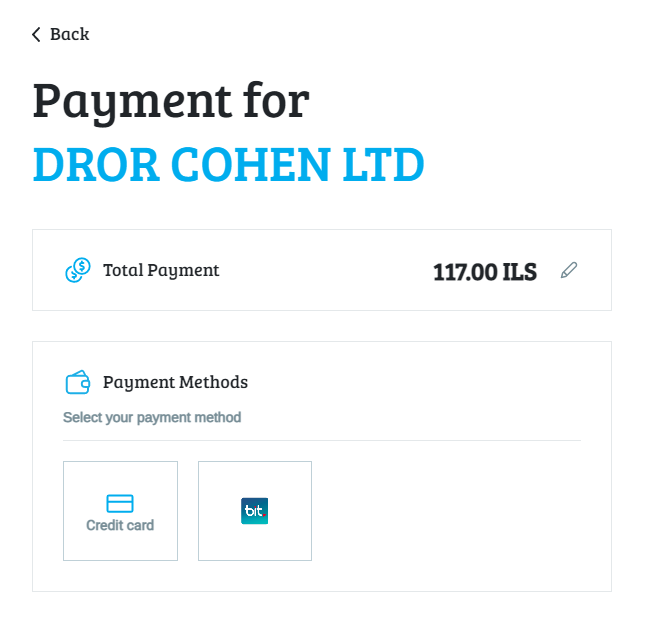Image resolution: width=652 pixels, height=621 pixels.
Task: Click the divider line under the payment hint
Action: [x=322, y=440]
